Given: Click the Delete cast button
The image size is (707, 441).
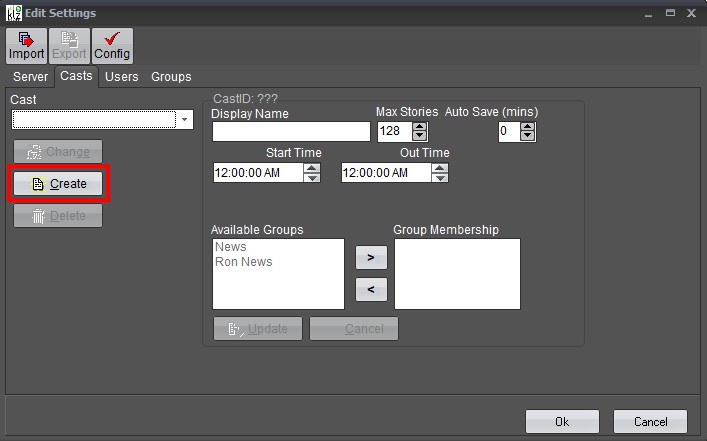Looking at the screenshot, I should pos(58,216).
